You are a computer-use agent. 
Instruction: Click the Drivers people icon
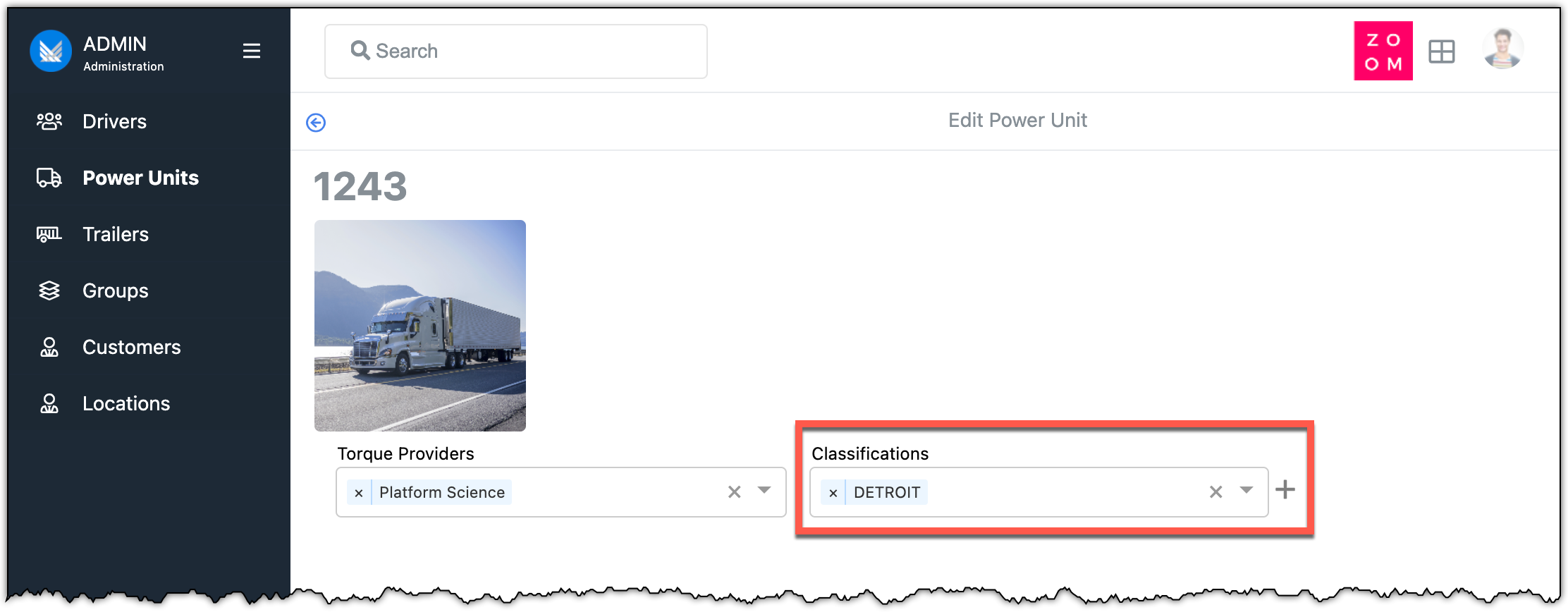pyautogui.click(x=49, y=121)
